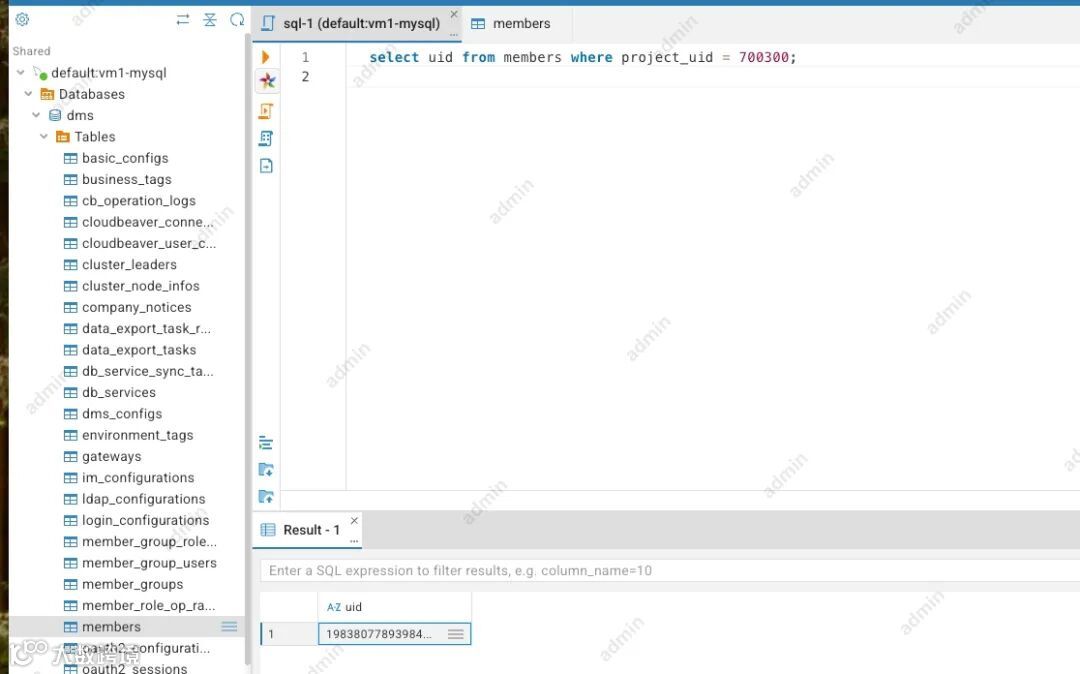Click the Databases folder icon
This screenshot has width=1080, height=674.
(x=47, y=94)
